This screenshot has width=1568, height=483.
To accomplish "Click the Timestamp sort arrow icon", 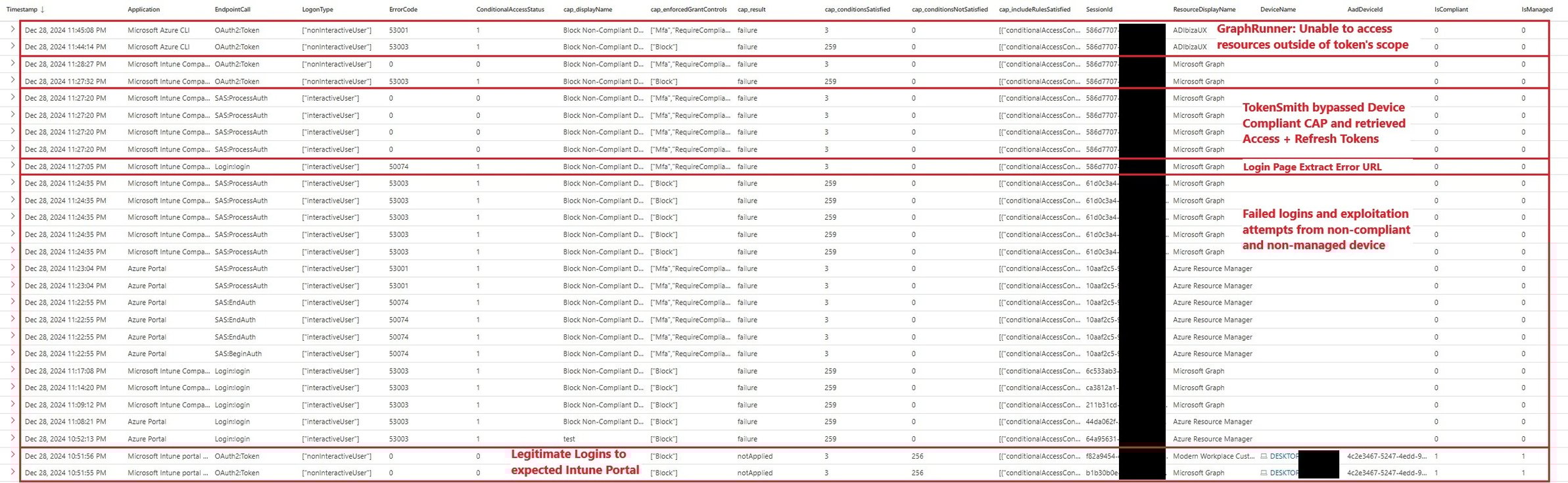I will [x=43, y=10].
